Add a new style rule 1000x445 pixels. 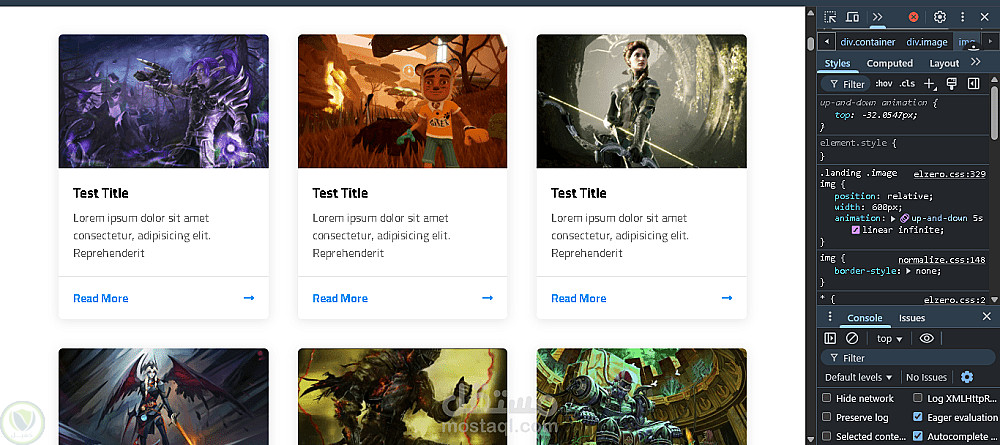click(x=930, y=84)
